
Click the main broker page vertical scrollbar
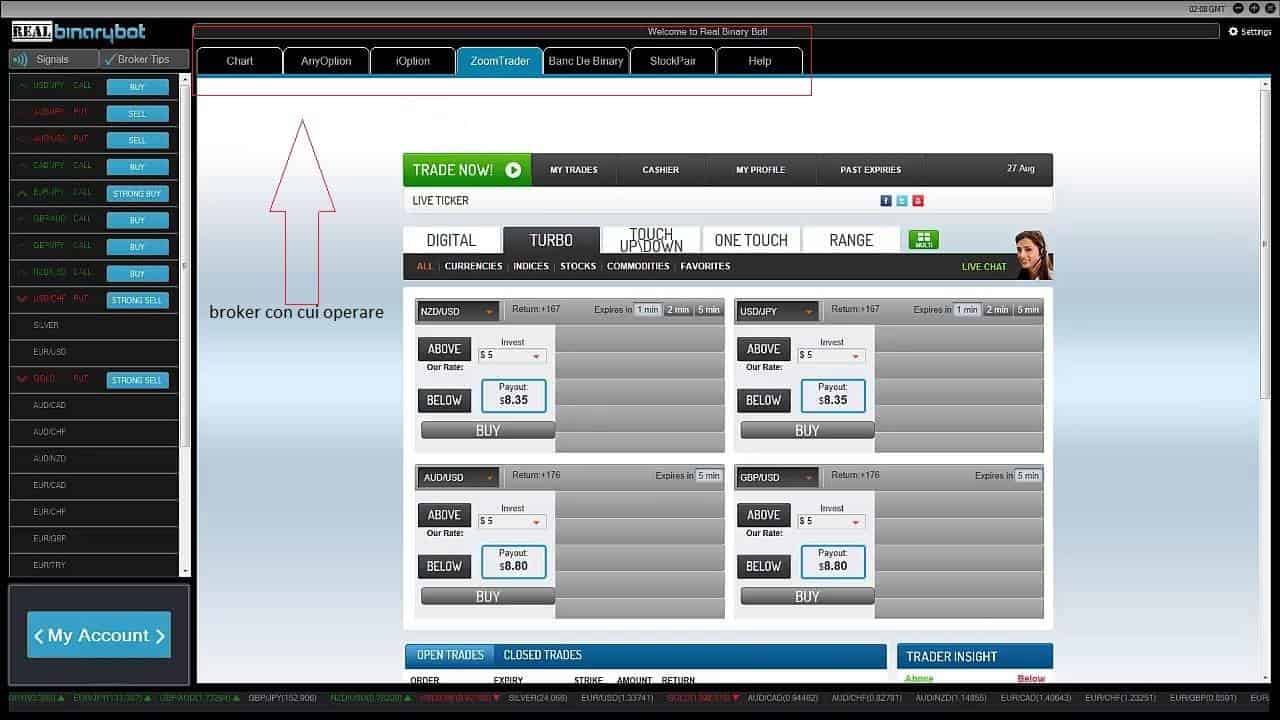[1264, 244]
